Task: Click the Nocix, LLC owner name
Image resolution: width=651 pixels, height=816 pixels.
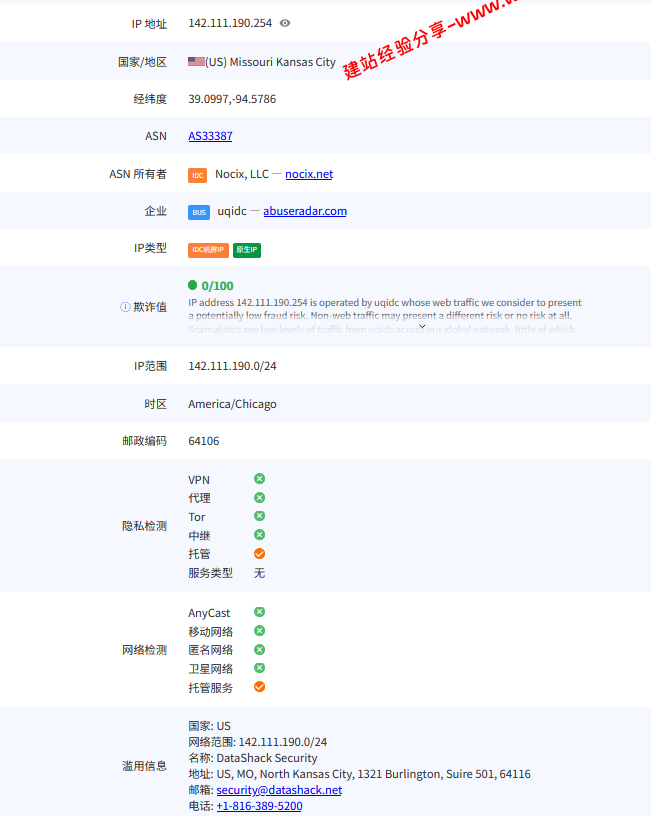Action: pos(242,174)
